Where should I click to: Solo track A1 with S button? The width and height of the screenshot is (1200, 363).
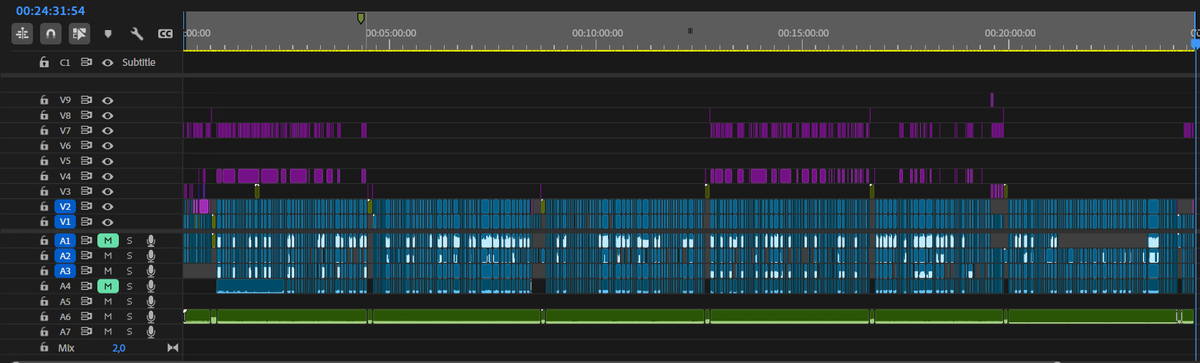[x=129, y=241]
